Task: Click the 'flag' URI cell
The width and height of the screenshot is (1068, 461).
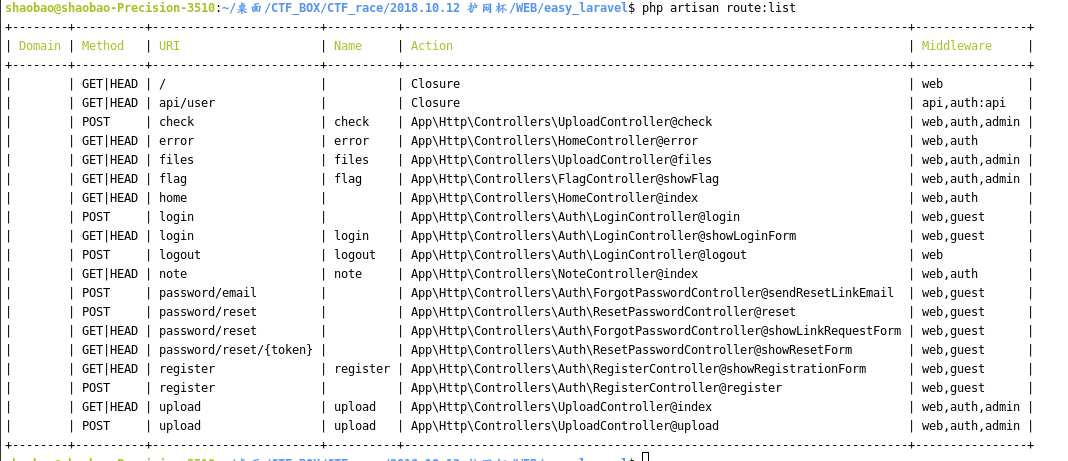Action: [173, 179]
